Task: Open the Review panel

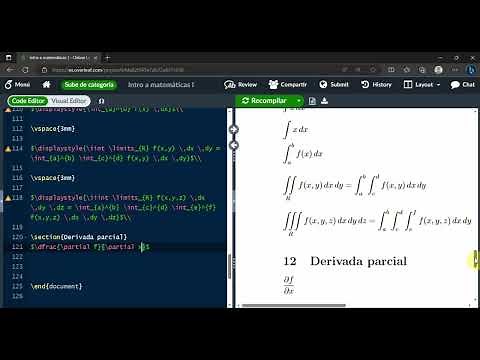Action: coord(240,85)
